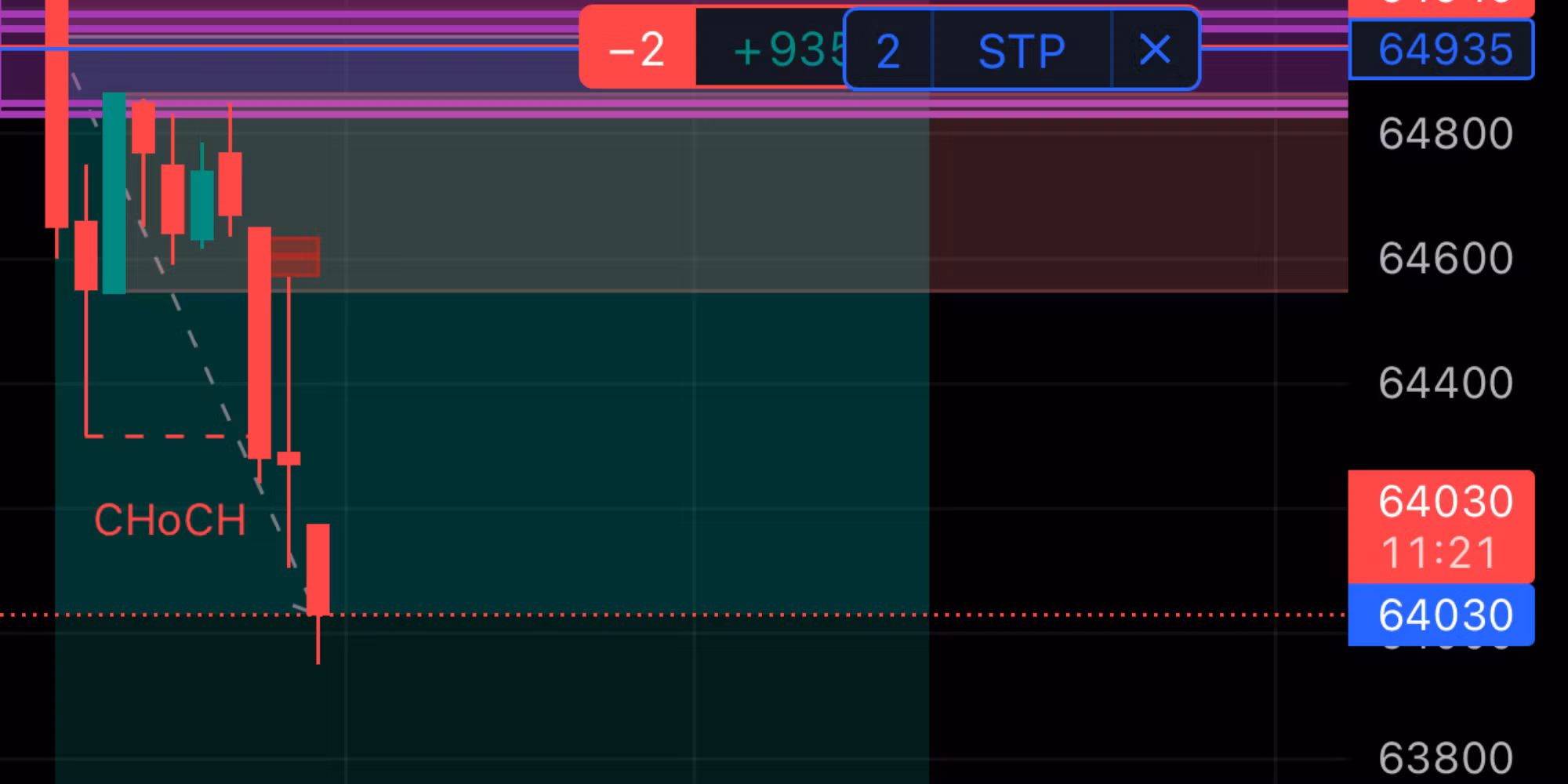Screen dimensions: 1568x784
Task: Click the 63800 price axis label
Action: pos(1445,757)
